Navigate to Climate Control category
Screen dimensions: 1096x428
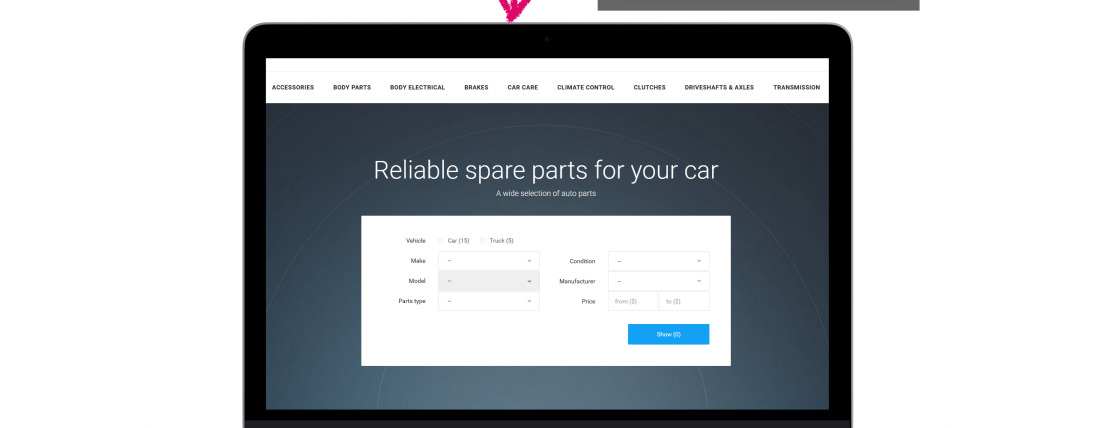click(585, 88)
